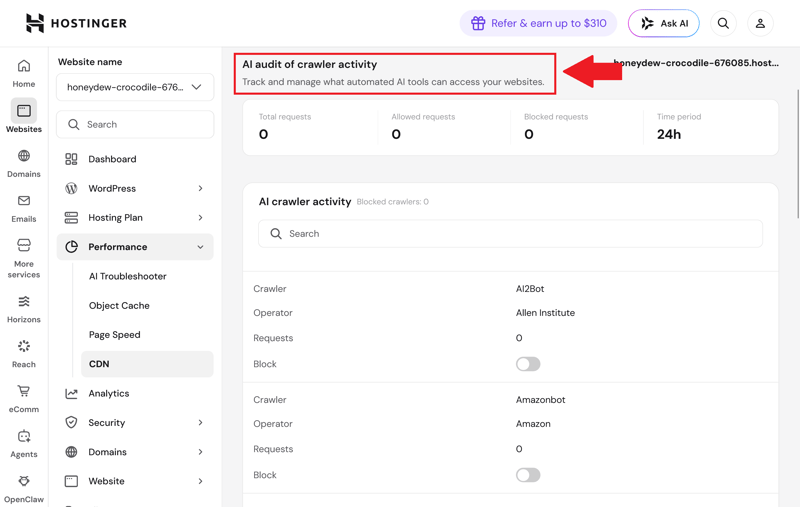Click the AI crawler search magnifier icon
800x507 pixels.
[x=276, y=234]
